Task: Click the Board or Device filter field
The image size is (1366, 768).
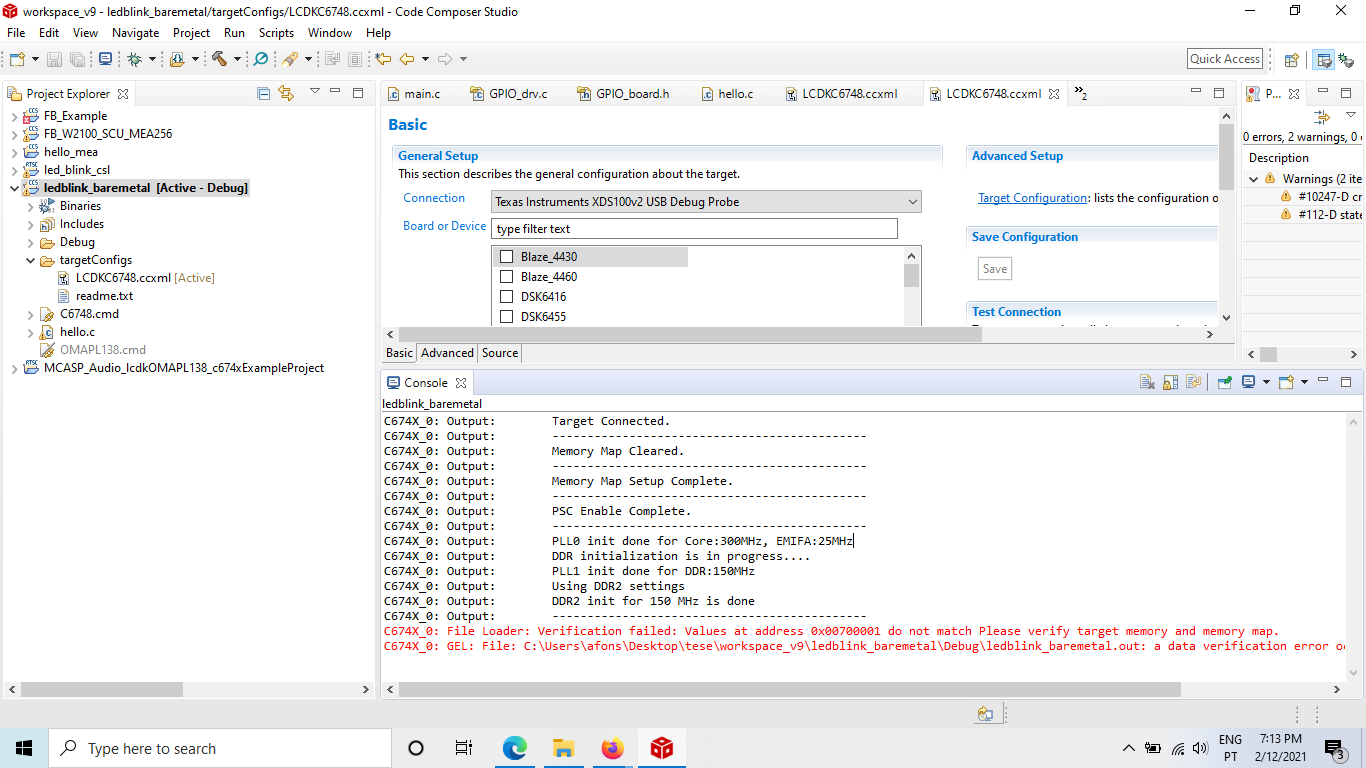Action: click(694, 229)
